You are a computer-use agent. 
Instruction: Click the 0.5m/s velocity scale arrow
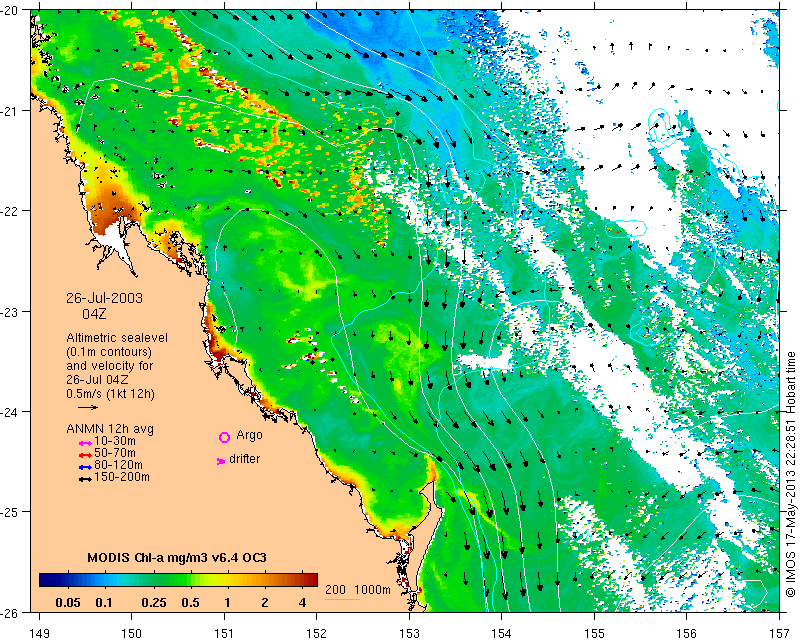(x=88, y=407)
